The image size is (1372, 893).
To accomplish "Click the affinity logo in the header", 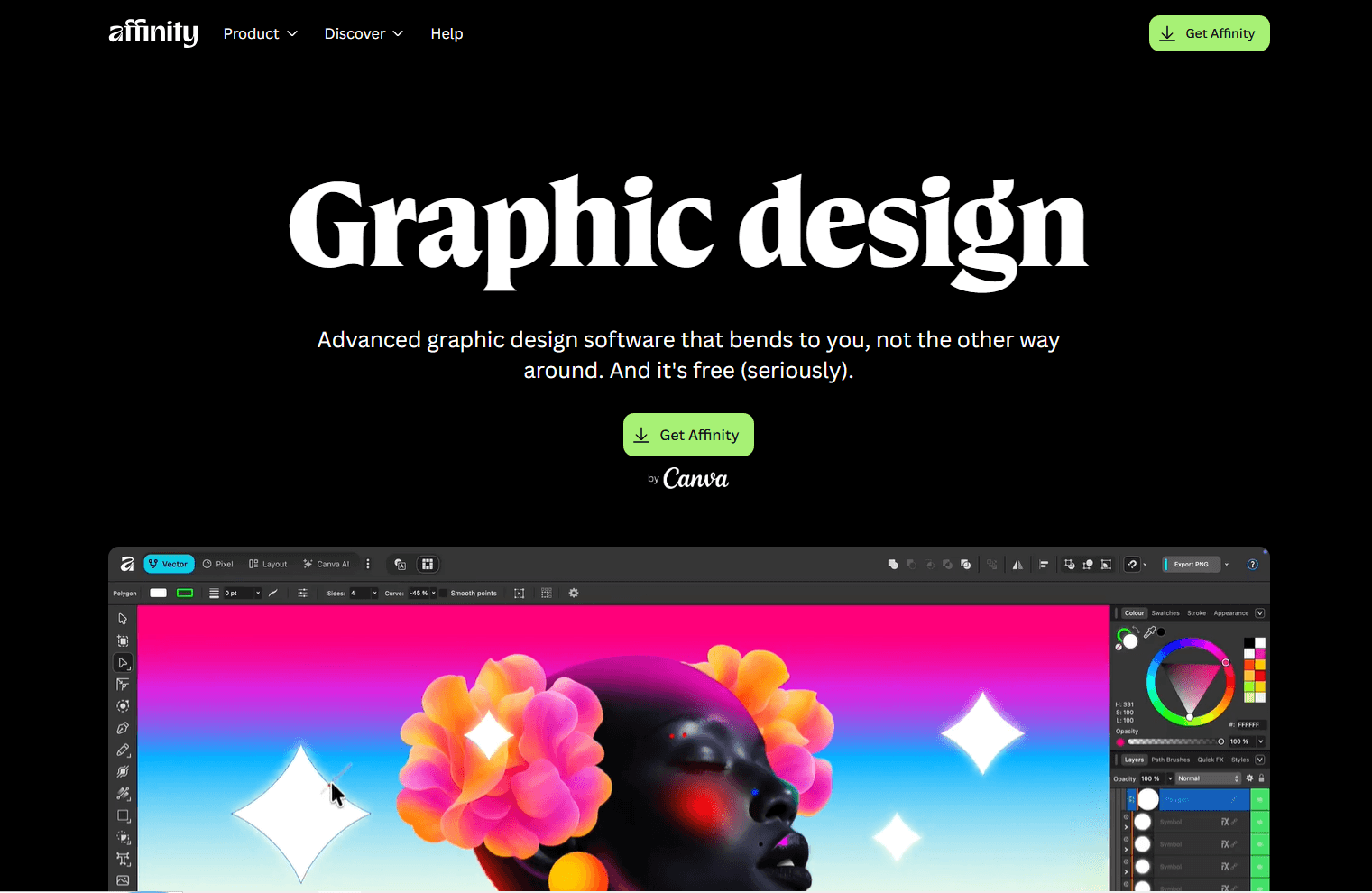I will pyautogui.click(x=153, y=32).
